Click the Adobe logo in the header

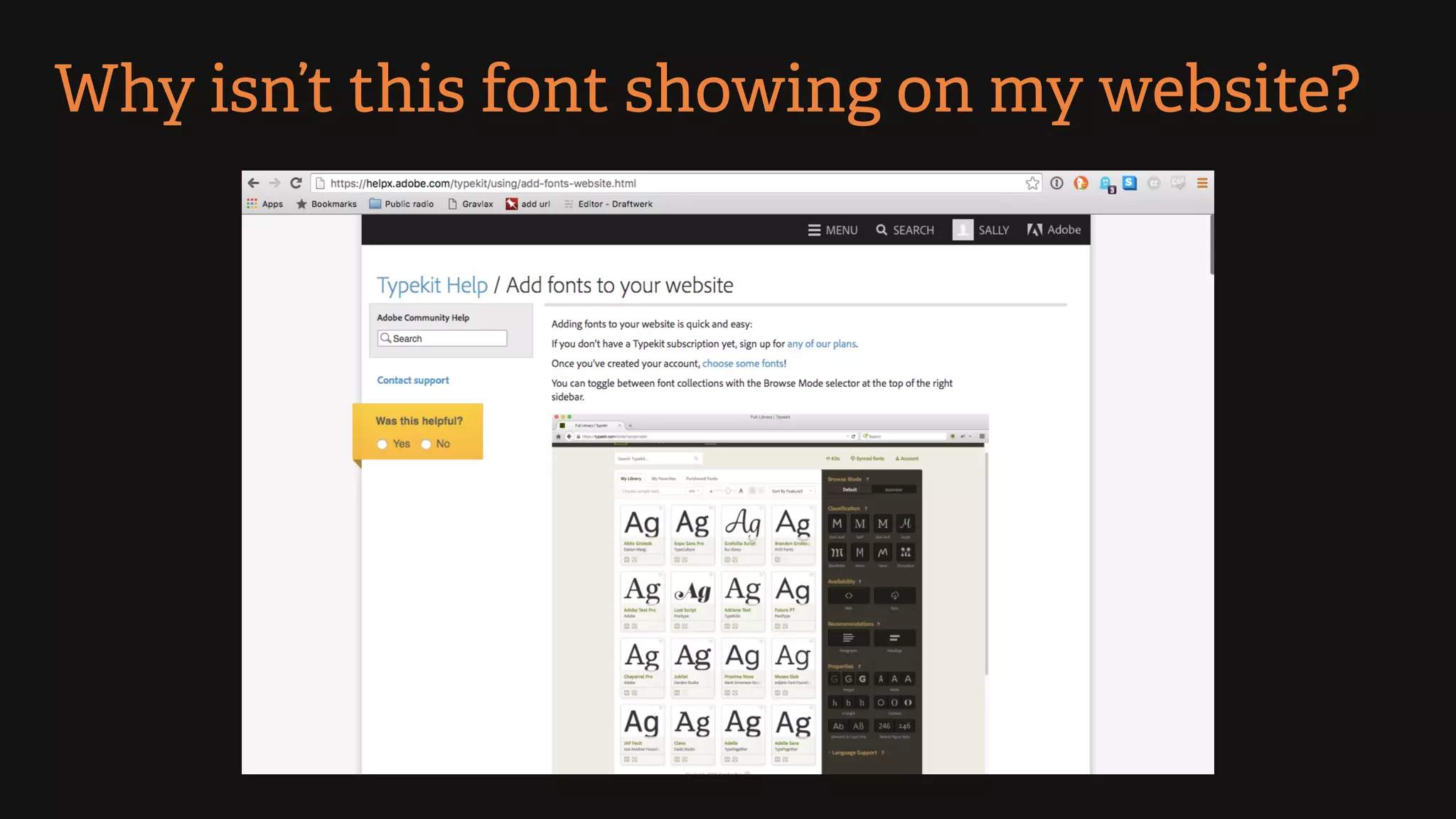[1054, 230]
